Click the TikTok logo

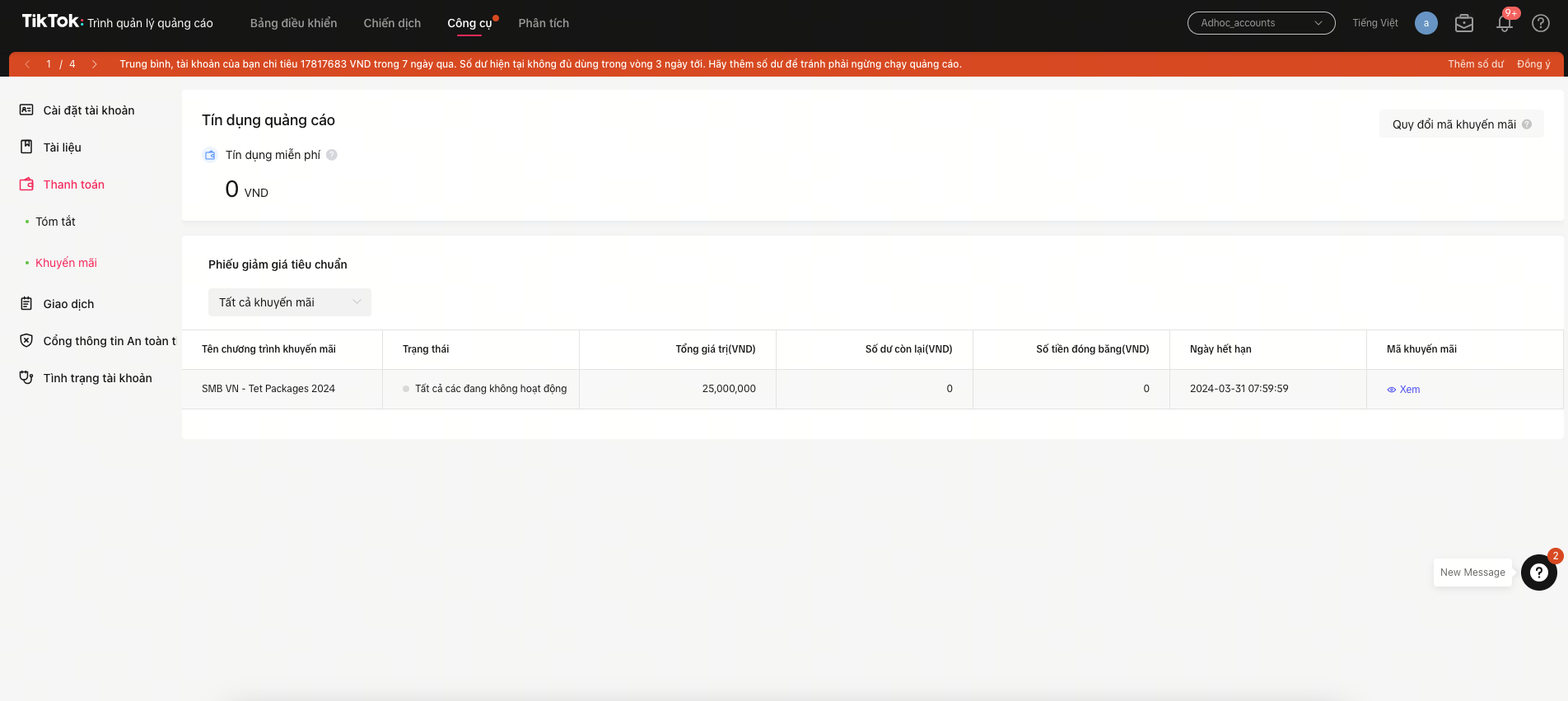[x=51, y=21]
